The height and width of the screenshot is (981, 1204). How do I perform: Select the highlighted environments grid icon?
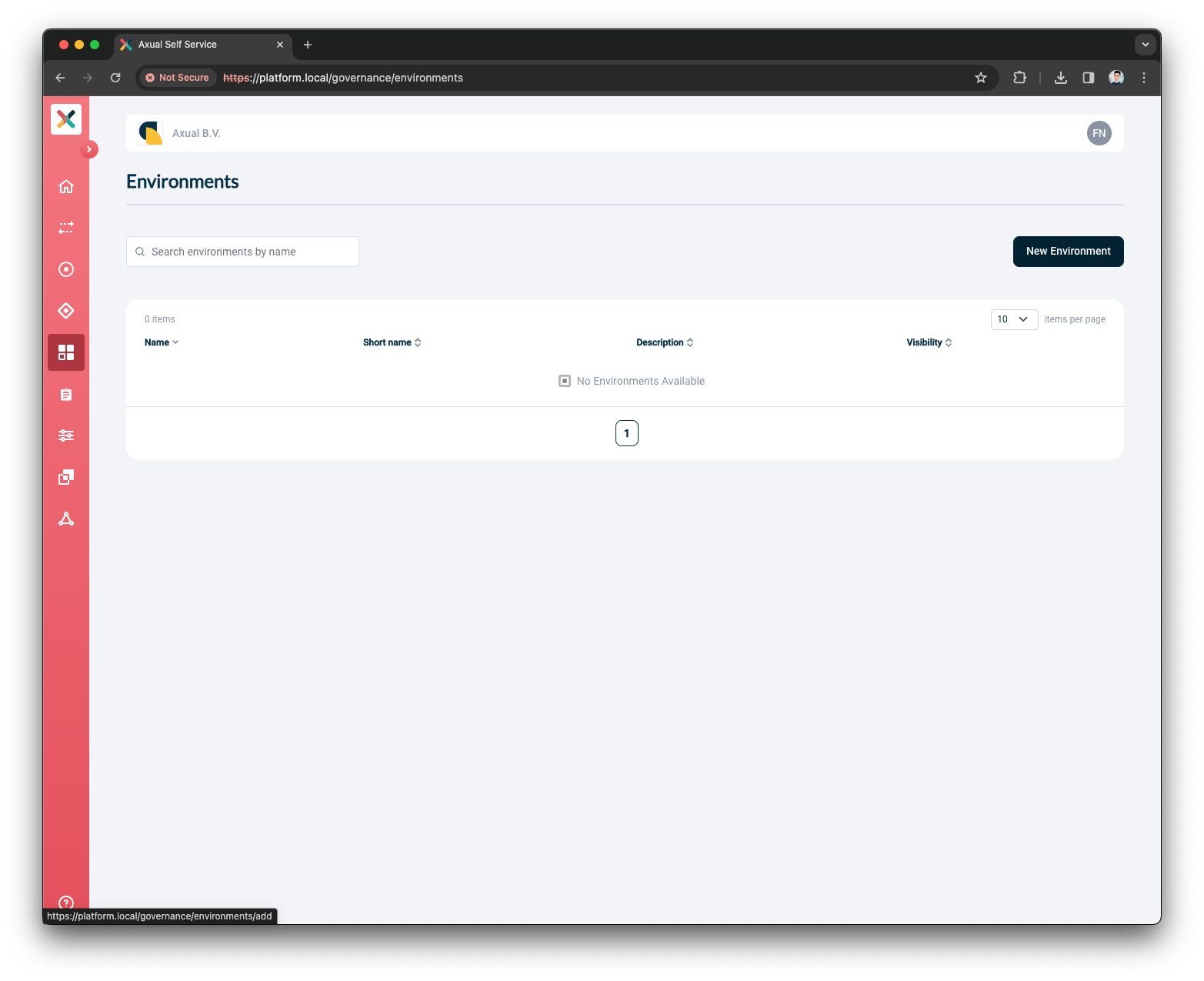(66, 352)
